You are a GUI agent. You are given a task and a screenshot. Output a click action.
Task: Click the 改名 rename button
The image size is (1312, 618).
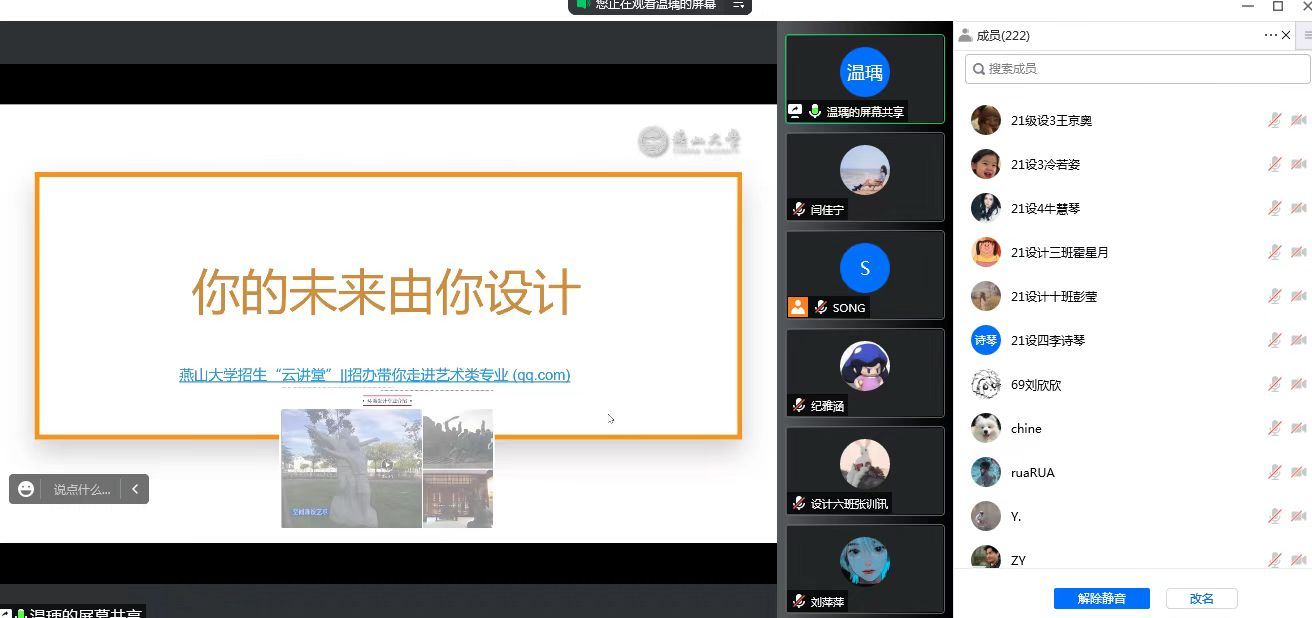pyautogui.click(x=1201, y=598)
